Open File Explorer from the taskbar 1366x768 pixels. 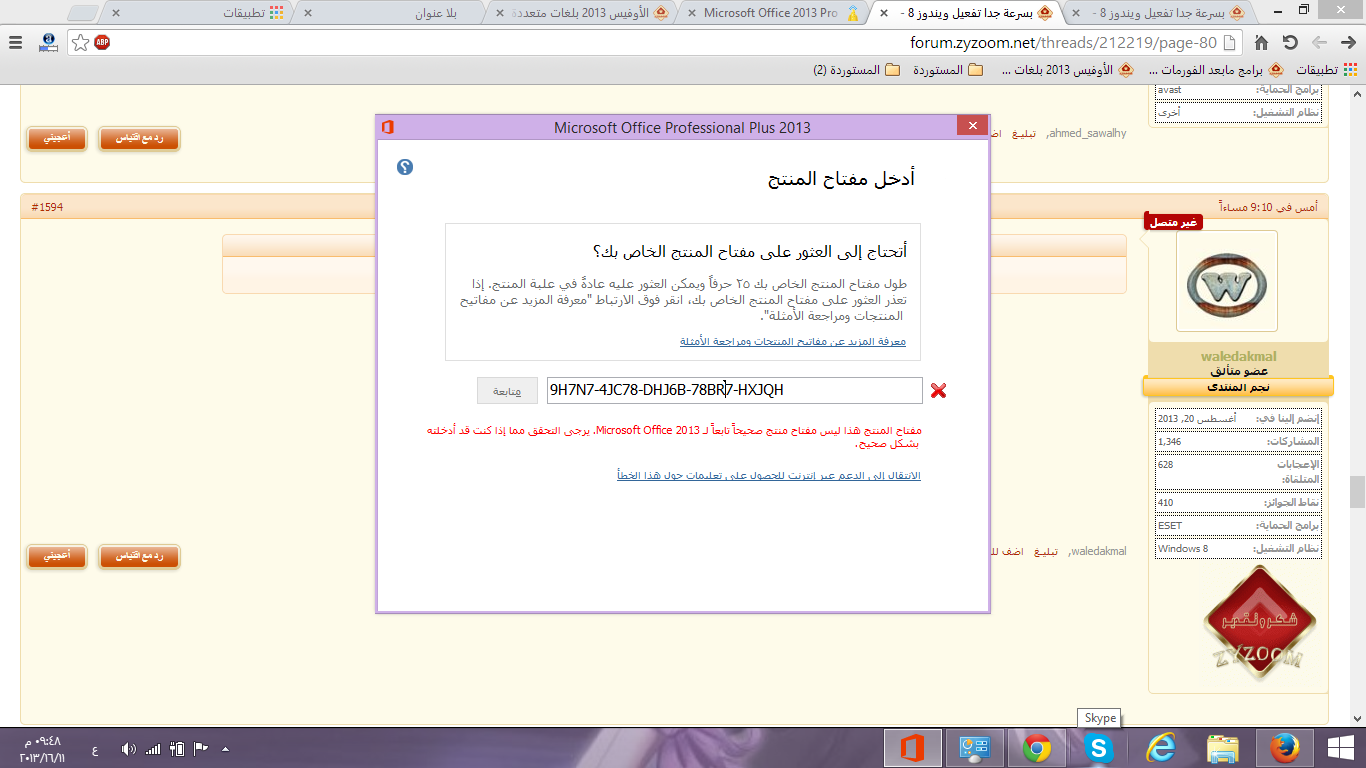[1223, 748]
